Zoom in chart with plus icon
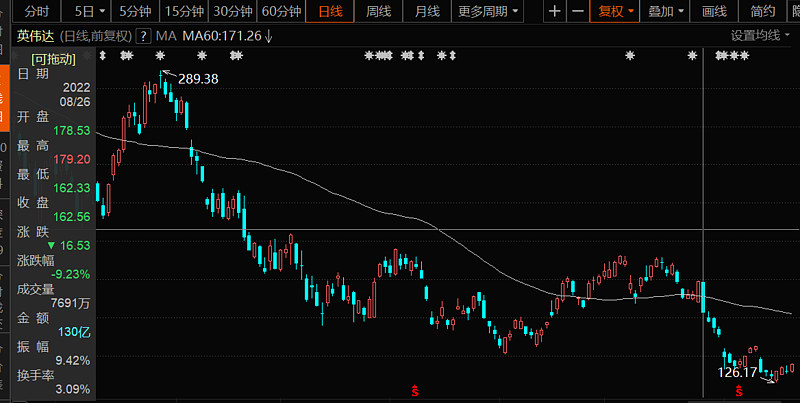The height and width of the screenshot is (403, 800). (554, 11)
